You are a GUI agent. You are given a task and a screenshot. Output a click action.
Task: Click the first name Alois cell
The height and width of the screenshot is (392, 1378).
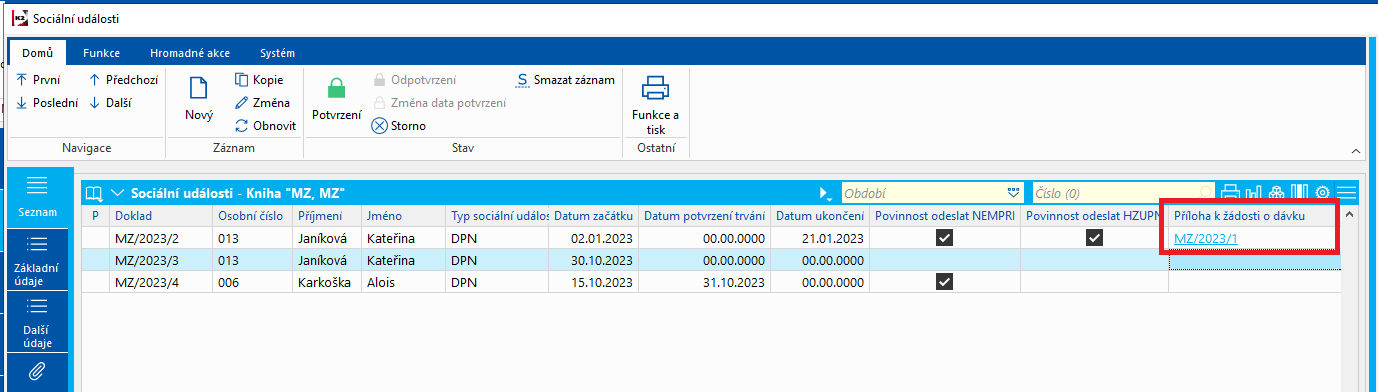403,282
